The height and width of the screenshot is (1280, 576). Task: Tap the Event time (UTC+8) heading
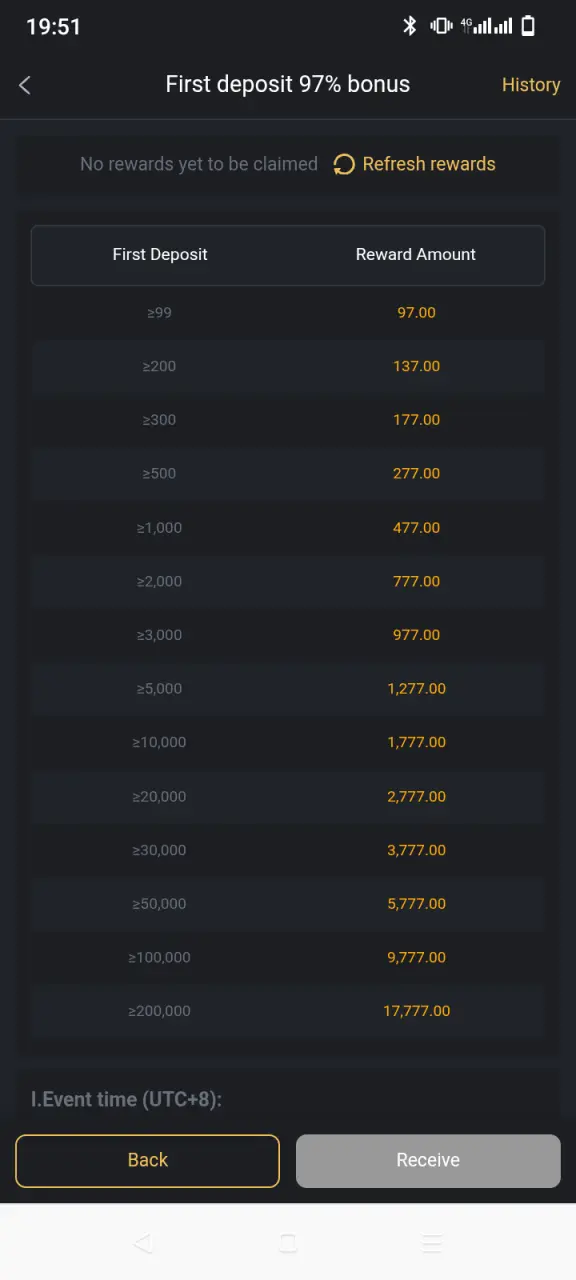click(127, 1099)
